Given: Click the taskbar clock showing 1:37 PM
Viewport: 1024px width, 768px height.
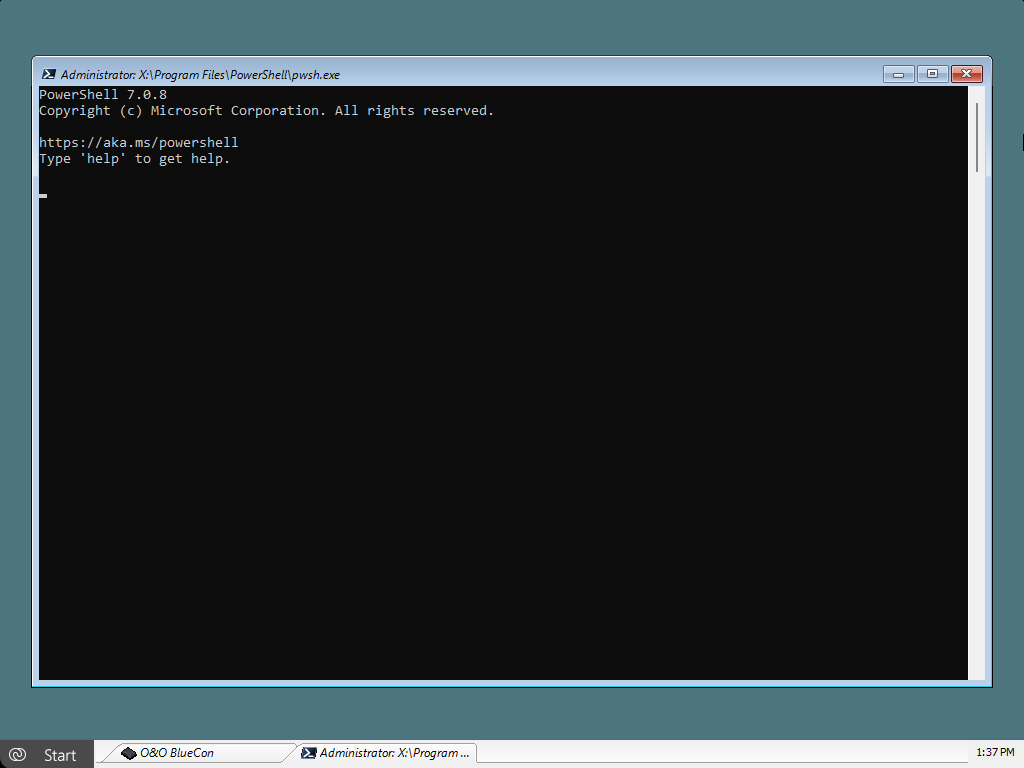Looking at the screenshot, I should coord(994,752).
